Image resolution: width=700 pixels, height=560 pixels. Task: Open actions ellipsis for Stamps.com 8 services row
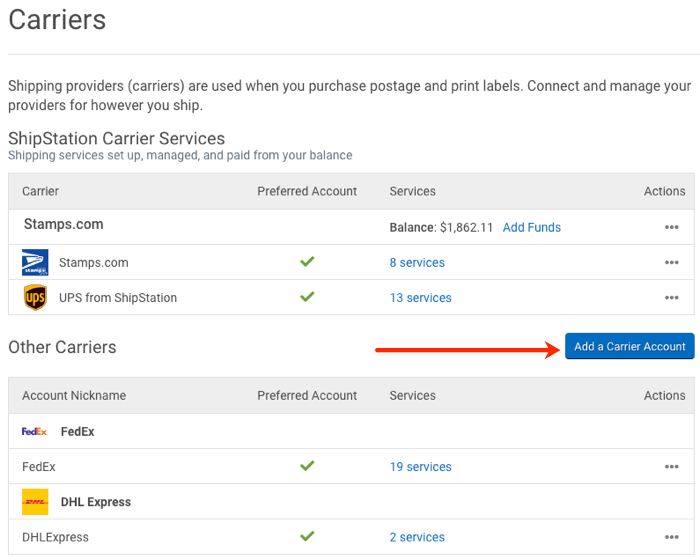click(671, 263)
